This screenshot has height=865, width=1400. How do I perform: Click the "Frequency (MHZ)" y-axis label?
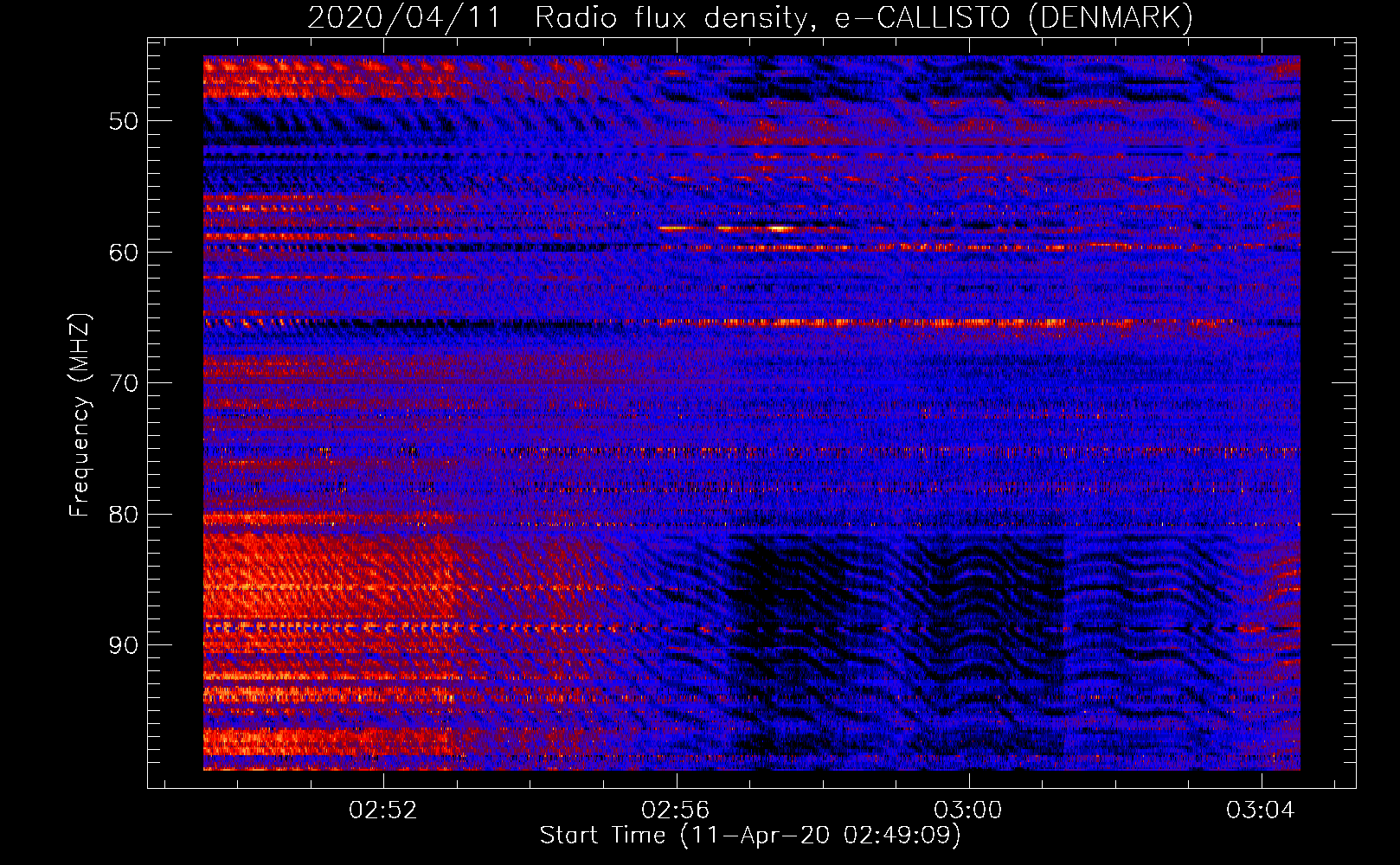80,415
